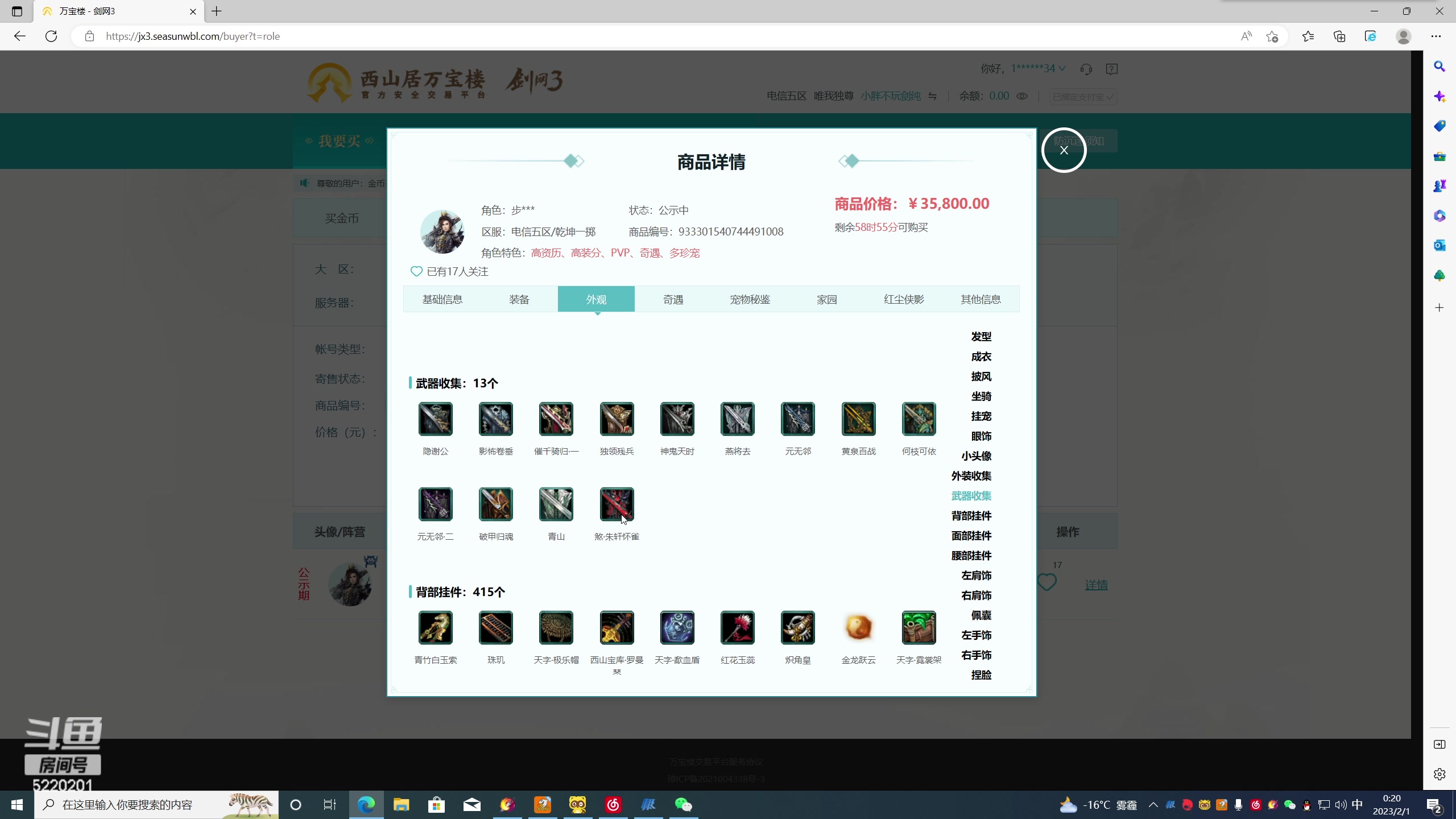The width and height of the screenshot is (1456, 819).
Task: Open Outlook from the Edge sidebar
Action: (1440, 245)
